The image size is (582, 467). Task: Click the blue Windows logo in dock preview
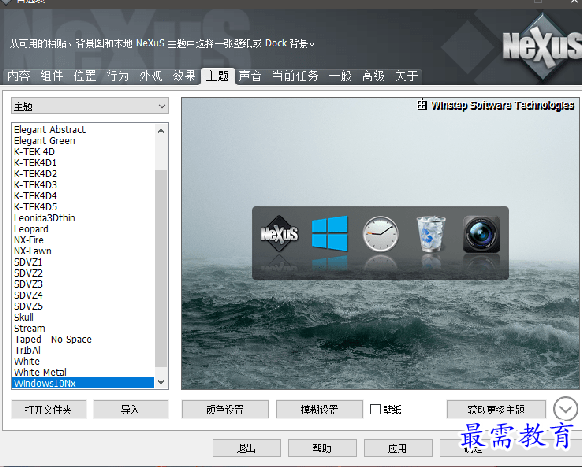[x=330, y=234]
